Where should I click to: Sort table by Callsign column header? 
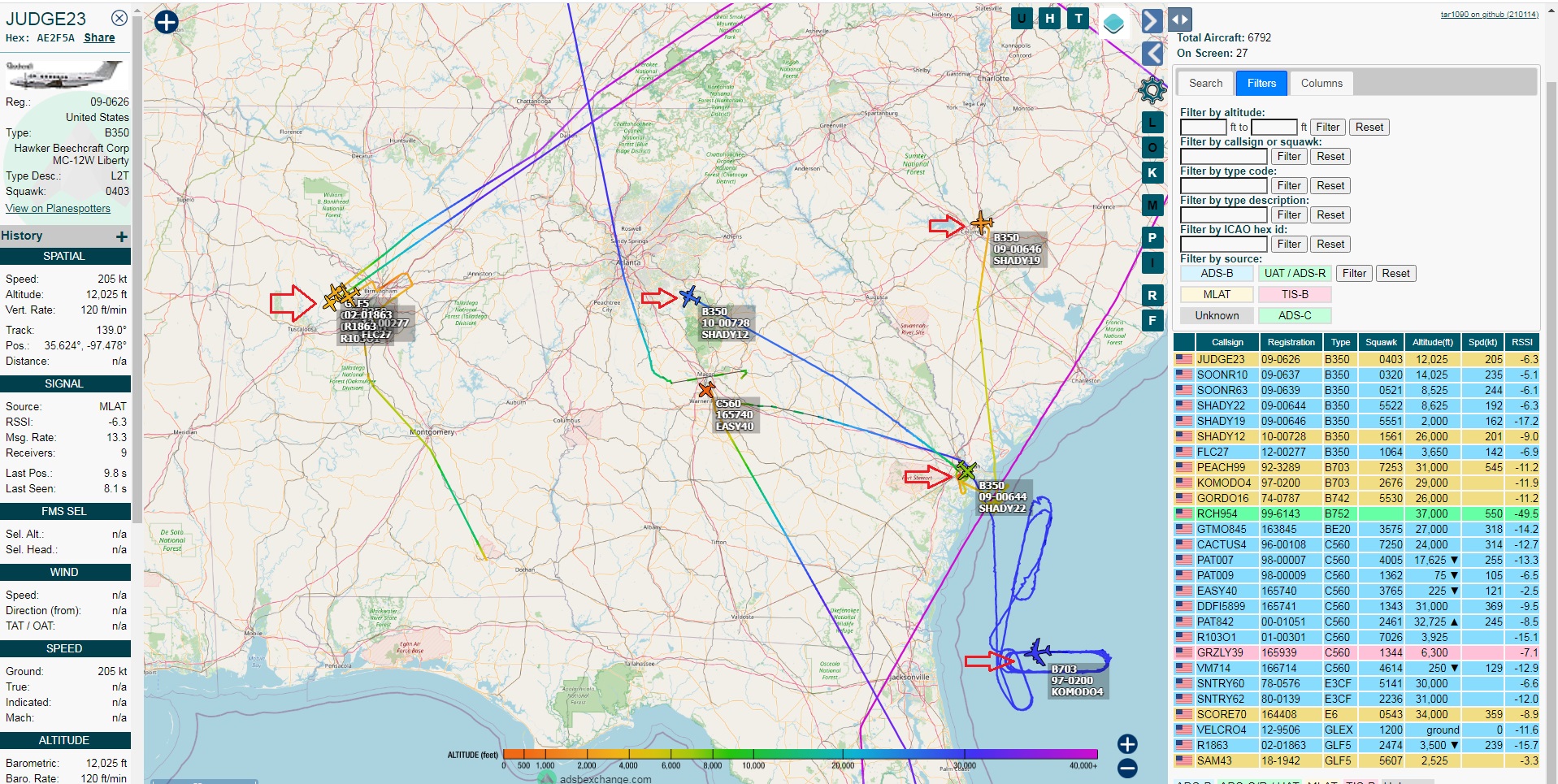click(1226, 342)
